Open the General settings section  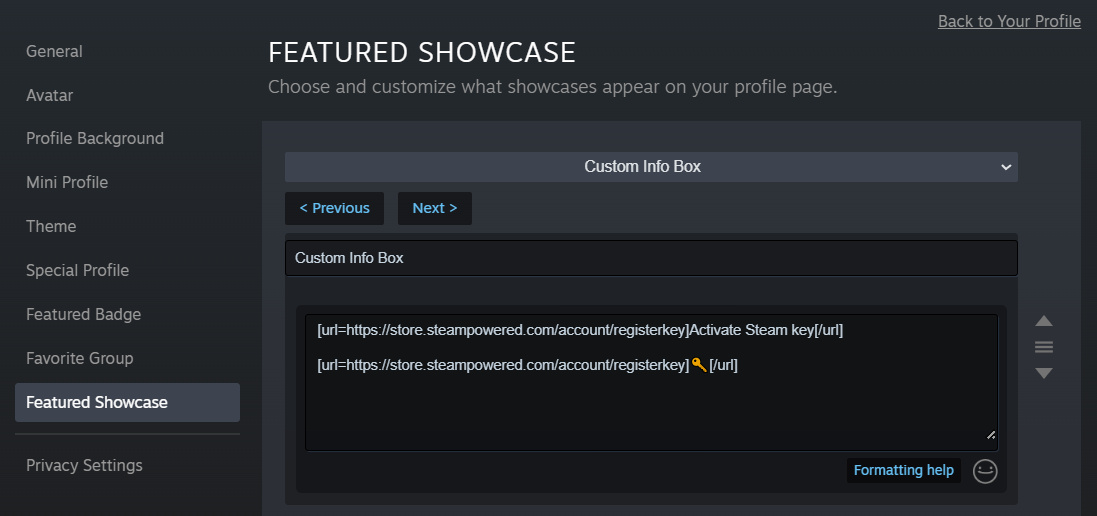click(55, 51)
